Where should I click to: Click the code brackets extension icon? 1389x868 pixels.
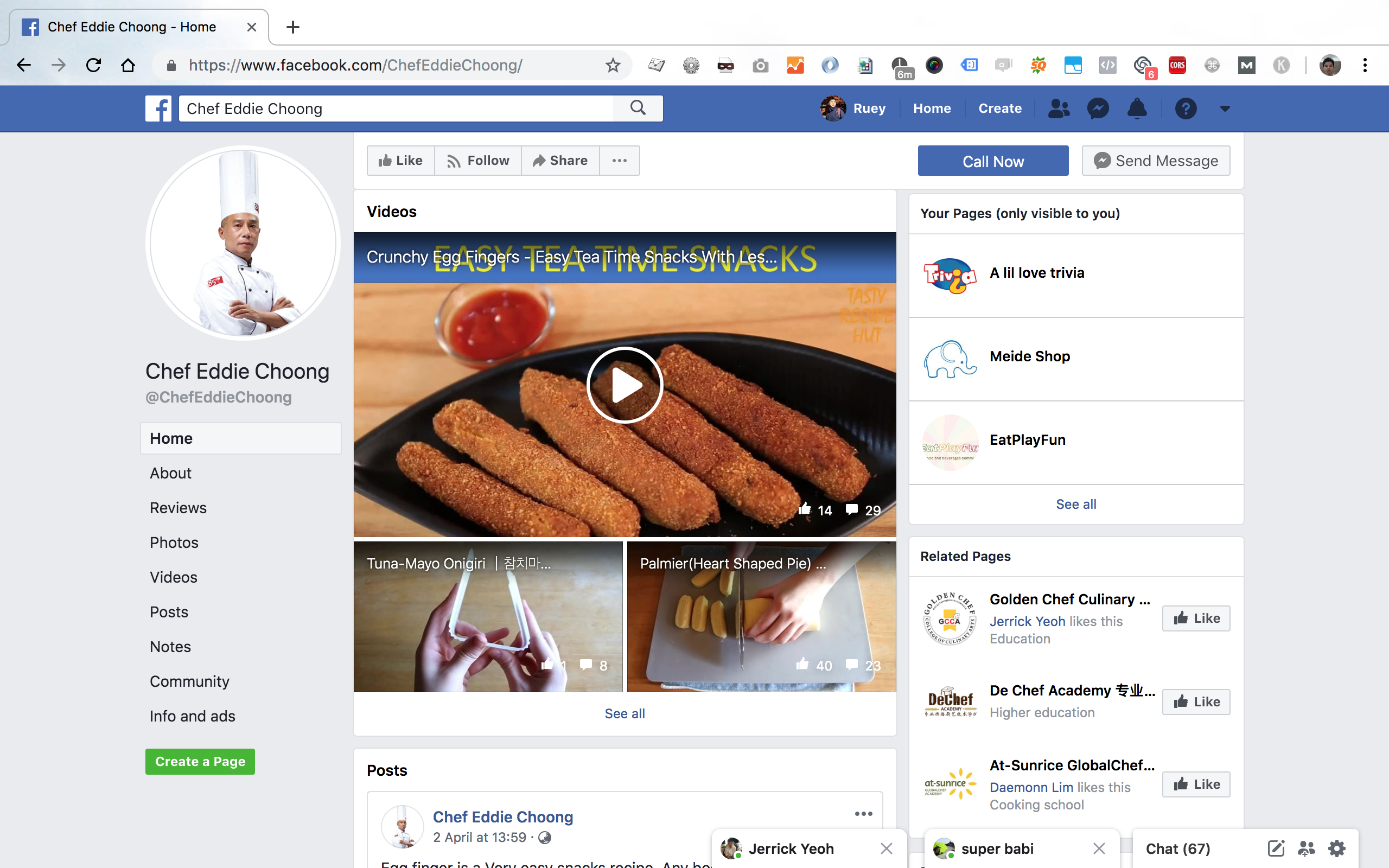[x=1108, y=66]
